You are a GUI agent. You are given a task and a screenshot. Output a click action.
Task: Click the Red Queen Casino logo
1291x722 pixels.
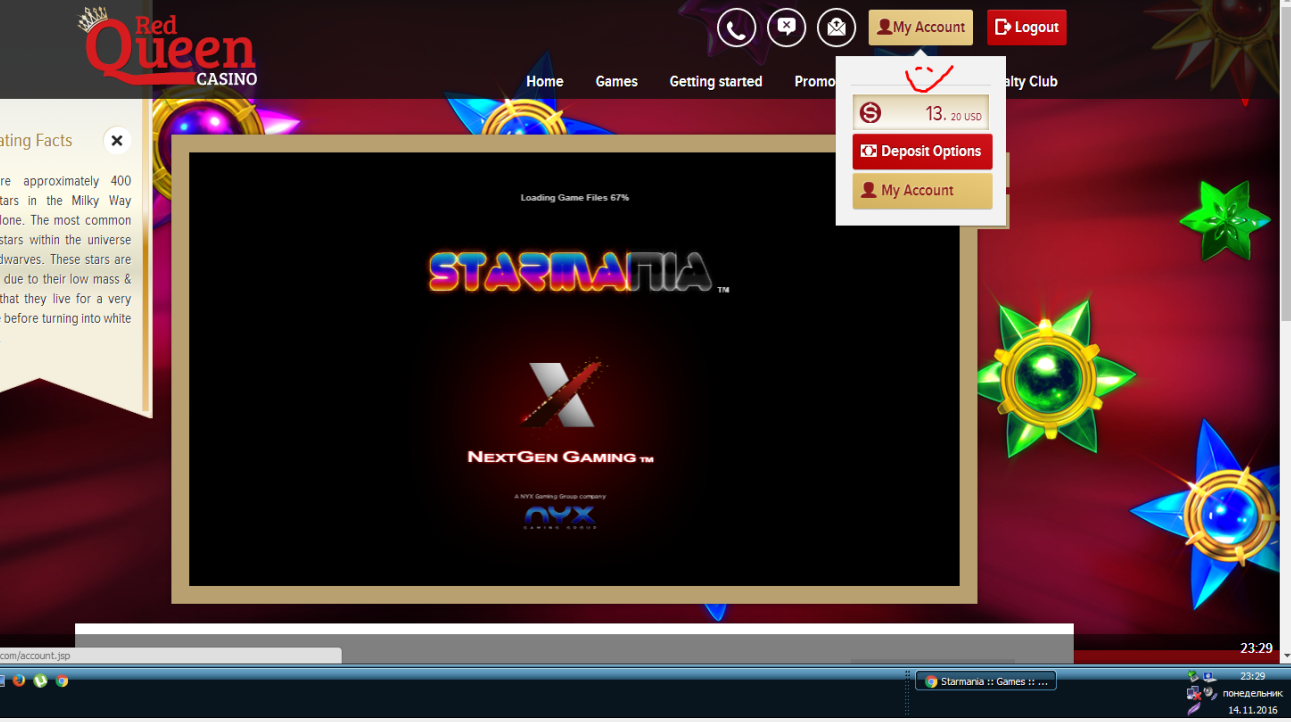coord(169,50)
